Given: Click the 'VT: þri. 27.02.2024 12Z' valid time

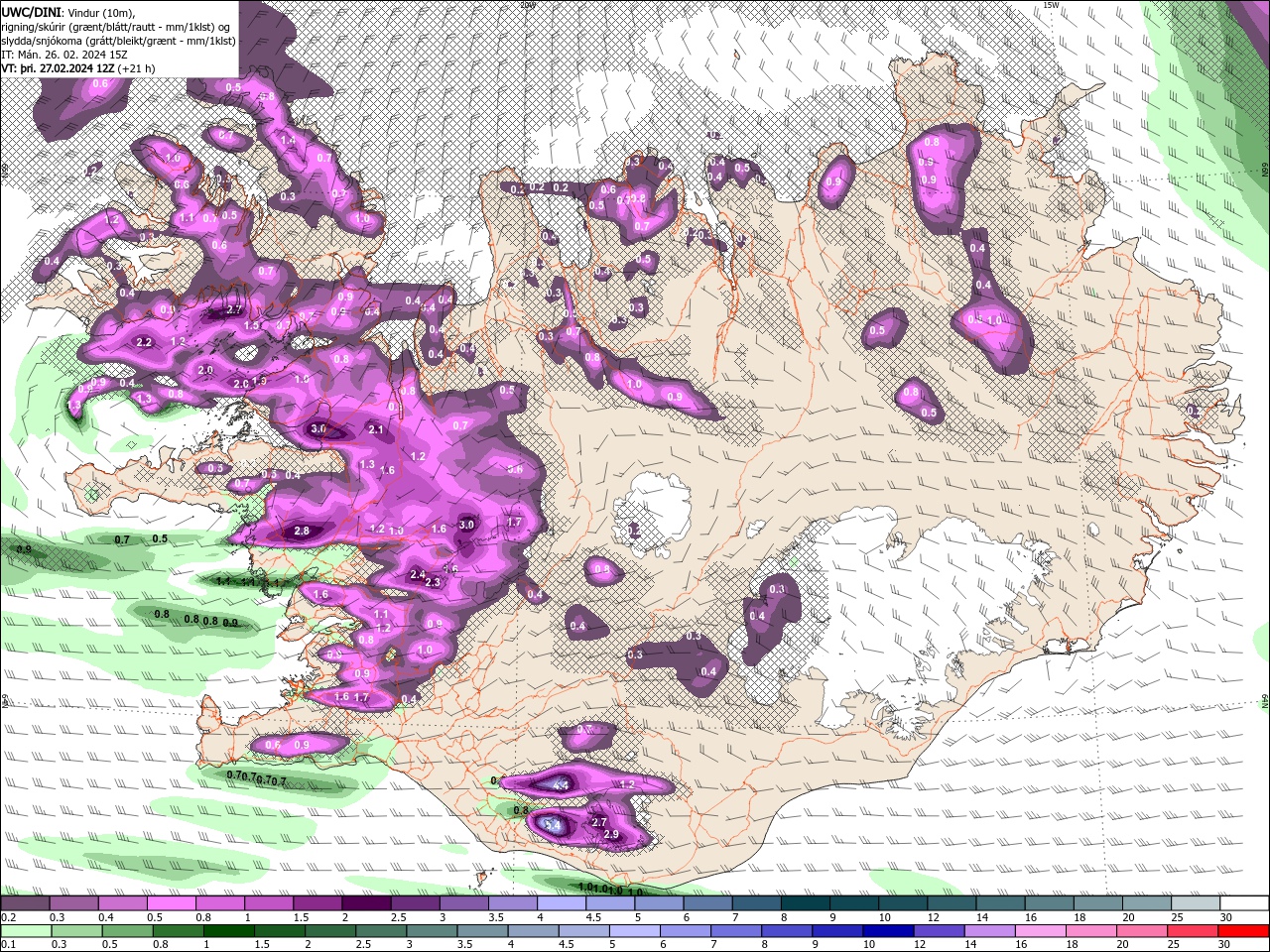Looking at the screenshot, I should point(57,68).
